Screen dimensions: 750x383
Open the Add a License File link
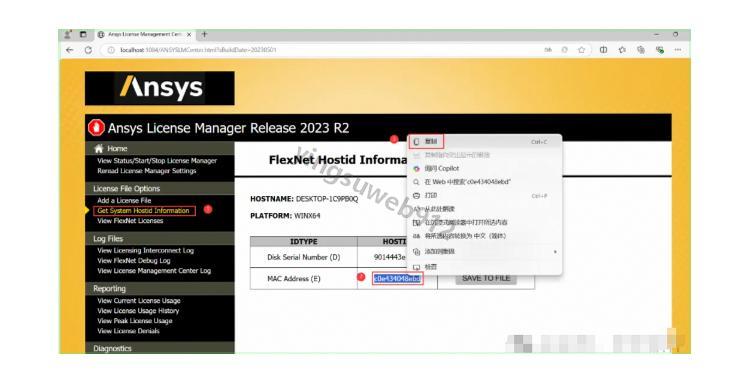click(124, 200)
